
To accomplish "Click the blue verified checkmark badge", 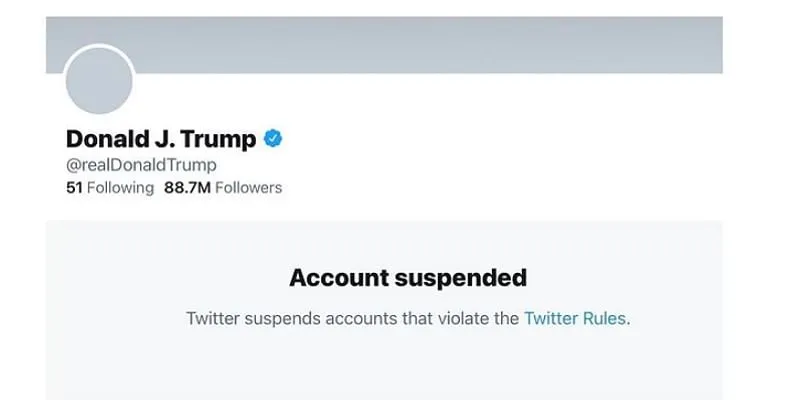I will (273, 139).
